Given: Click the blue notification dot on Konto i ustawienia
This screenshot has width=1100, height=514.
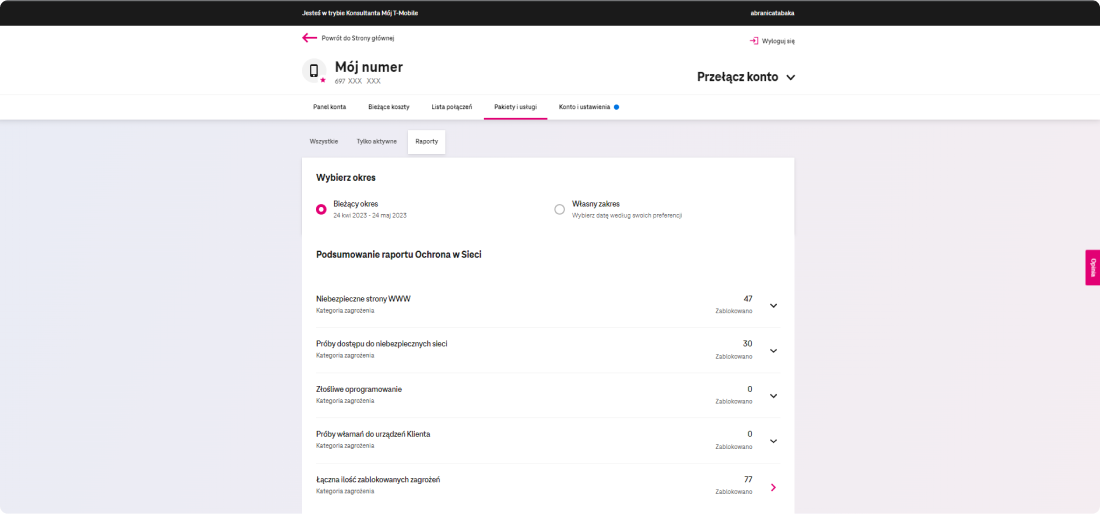Looking at the screenshot, I should (617, 106).
